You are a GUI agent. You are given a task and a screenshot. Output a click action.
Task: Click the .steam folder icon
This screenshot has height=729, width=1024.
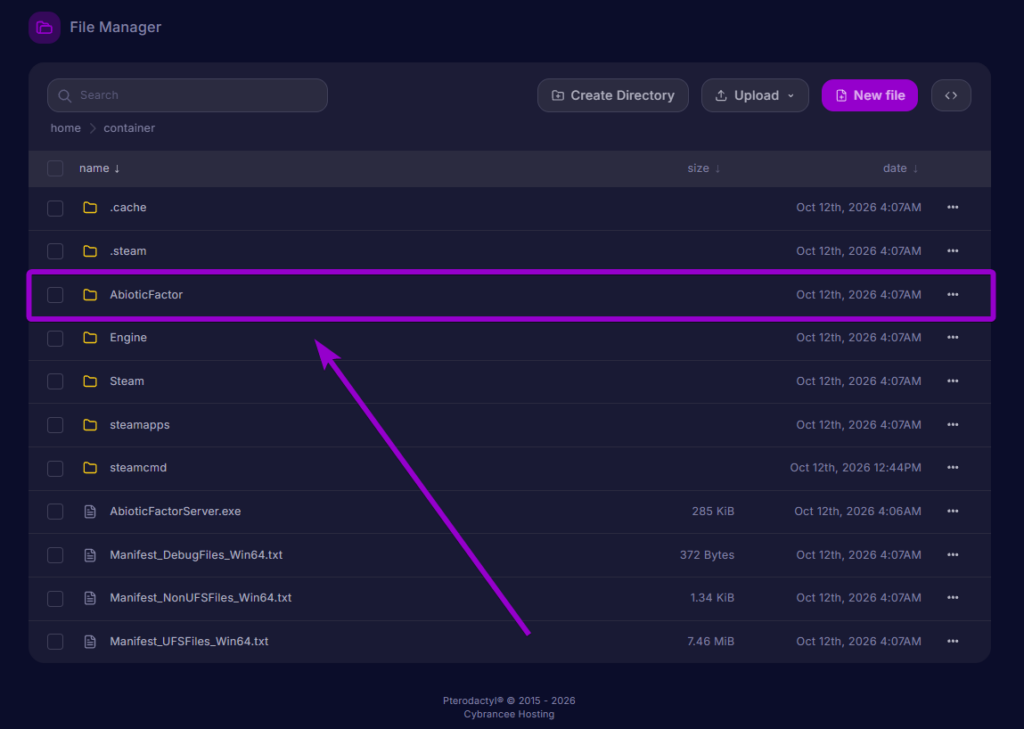[x=90, y=251]
